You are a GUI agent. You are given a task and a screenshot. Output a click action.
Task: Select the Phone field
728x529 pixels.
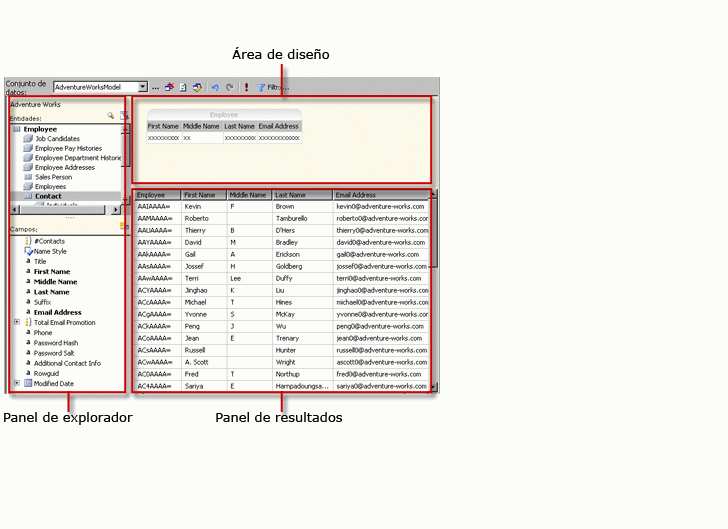pyautogui.click(x=43, y=333)
